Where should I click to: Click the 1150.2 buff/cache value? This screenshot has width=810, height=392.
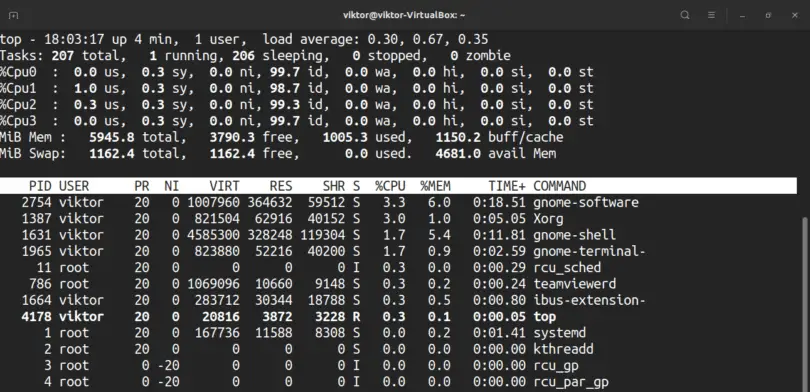click(x=458, y=137)
